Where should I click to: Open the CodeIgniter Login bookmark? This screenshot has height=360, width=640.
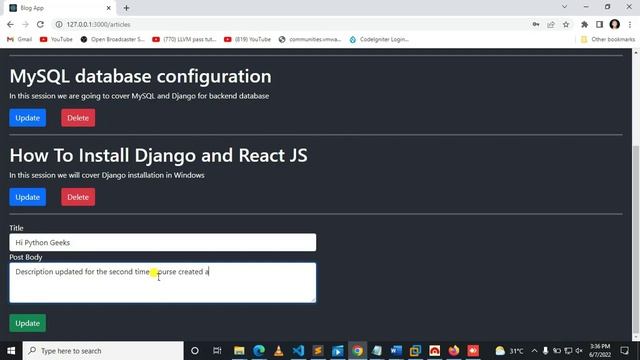[x=379, y=39]
